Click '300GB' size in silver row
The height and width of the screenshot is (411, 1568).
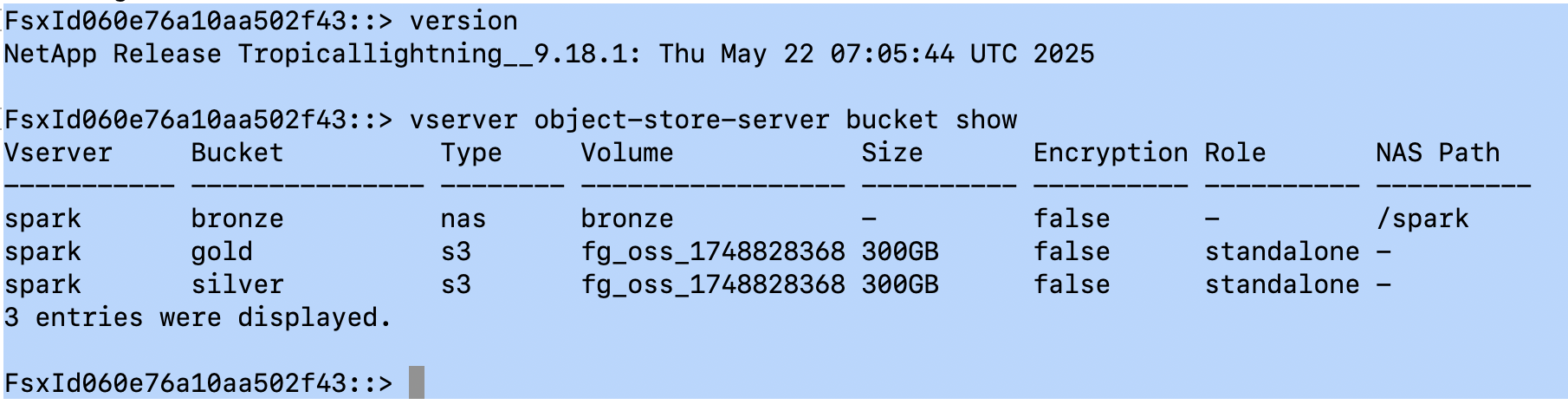[x=900, y=284]
